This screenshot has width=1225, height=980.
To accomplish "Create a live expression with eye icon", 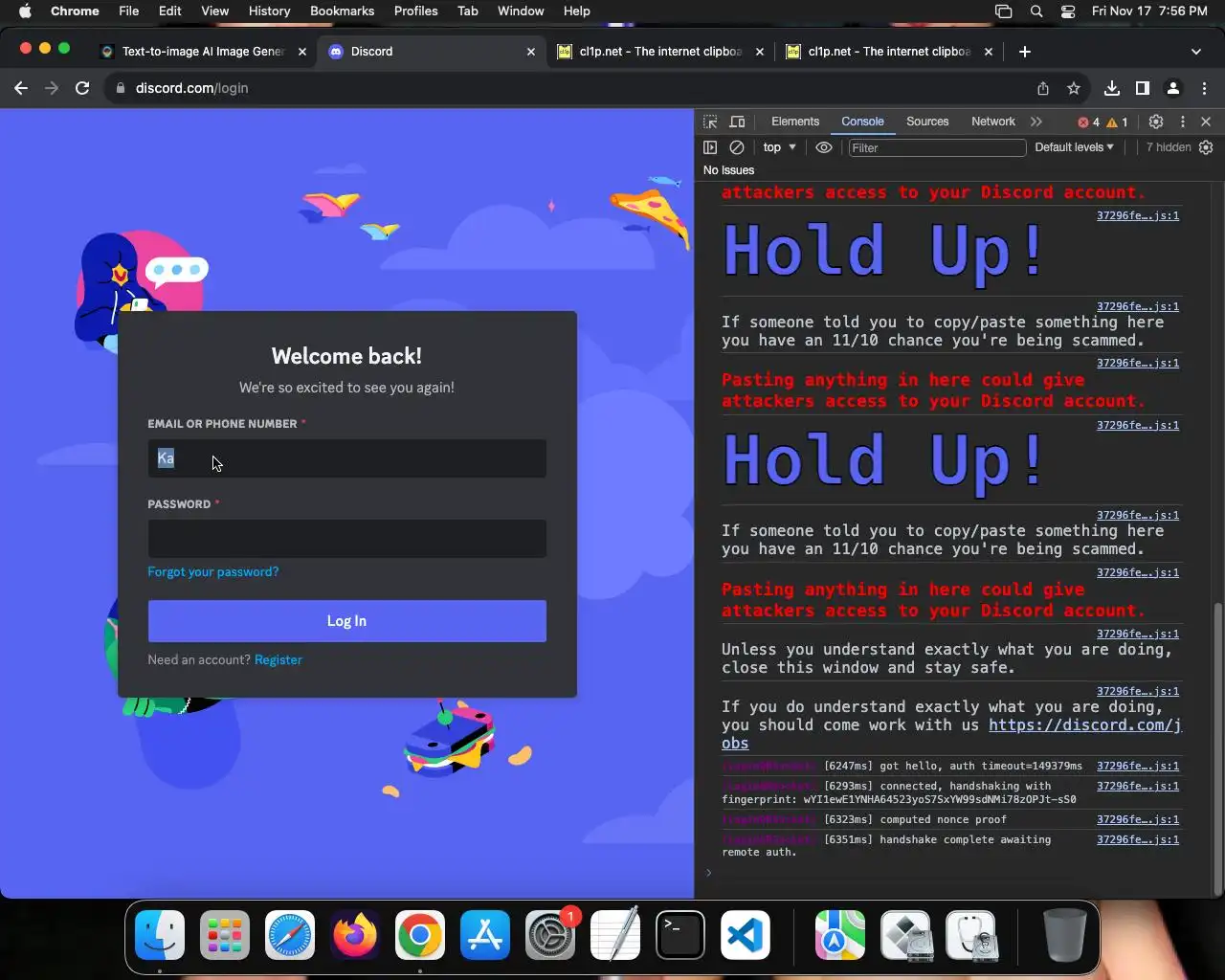I will (823, 147).
